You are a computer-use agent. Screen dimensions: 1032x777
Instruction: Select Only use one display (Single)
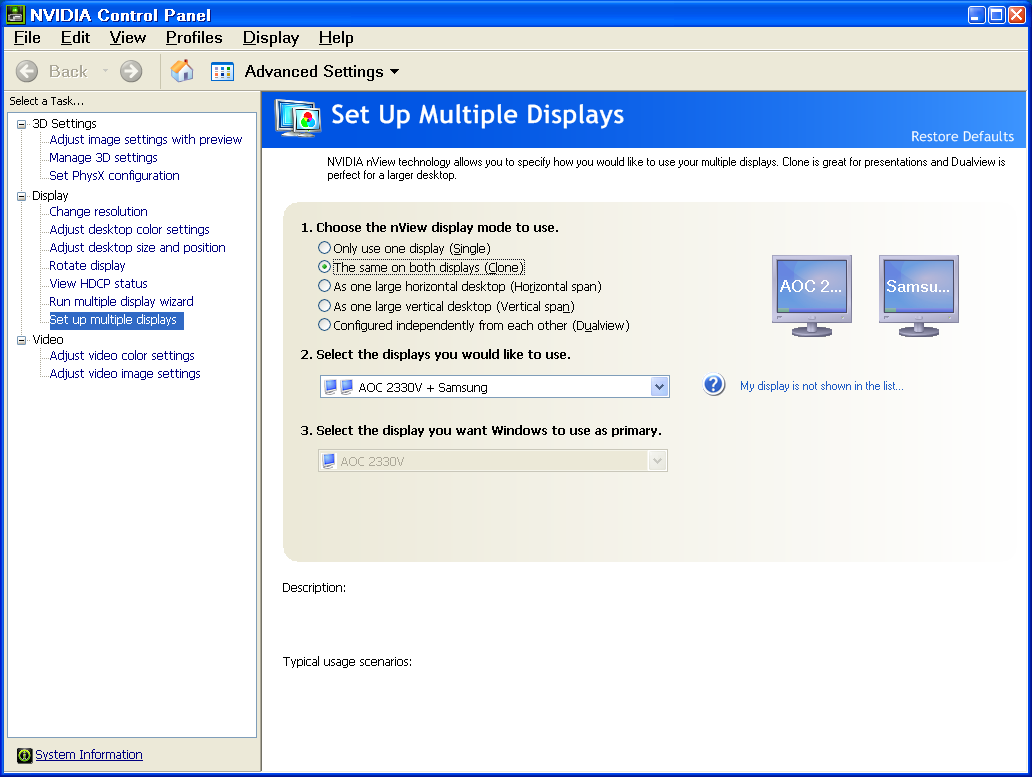coord(404,248)
